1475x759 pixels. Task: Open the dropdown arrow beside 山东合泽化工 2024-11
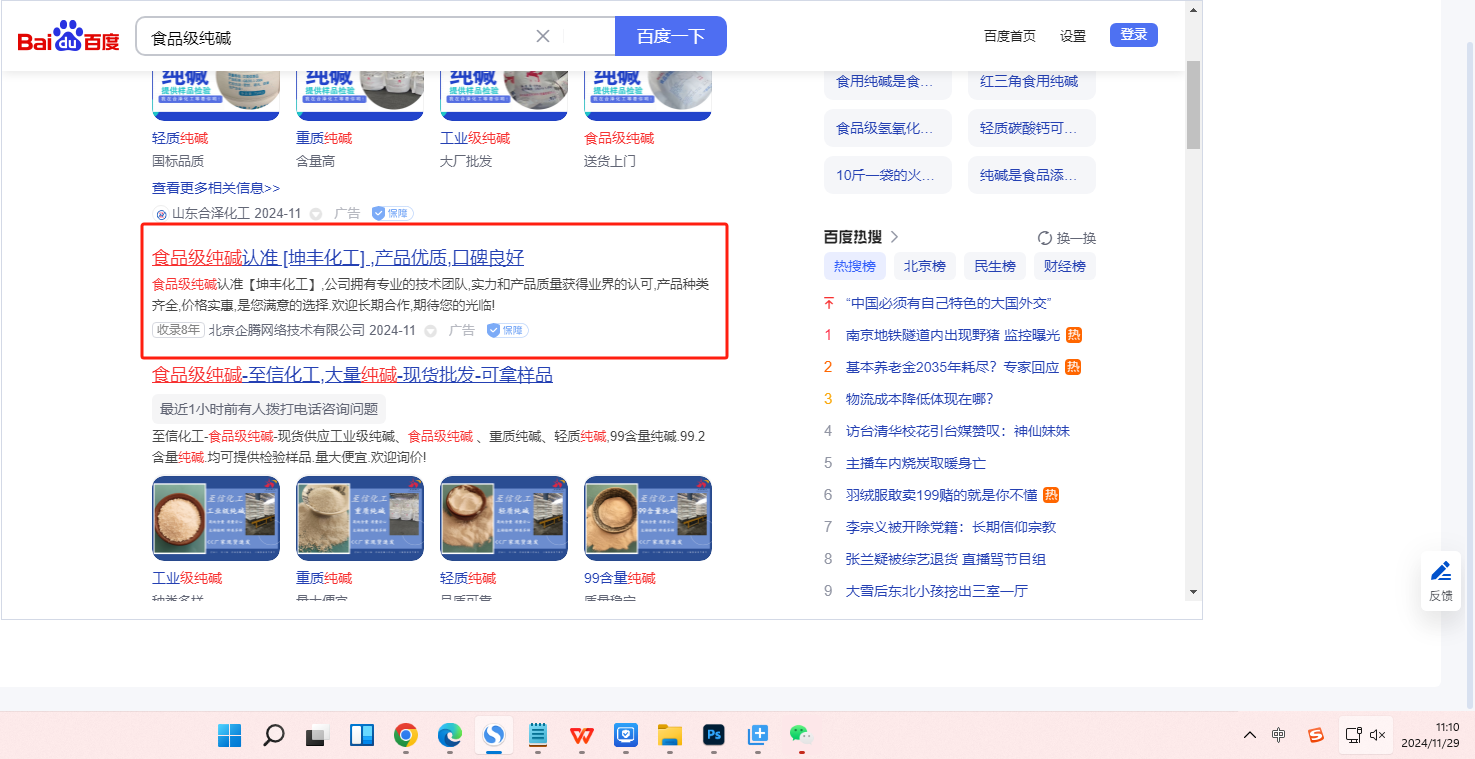316,213
